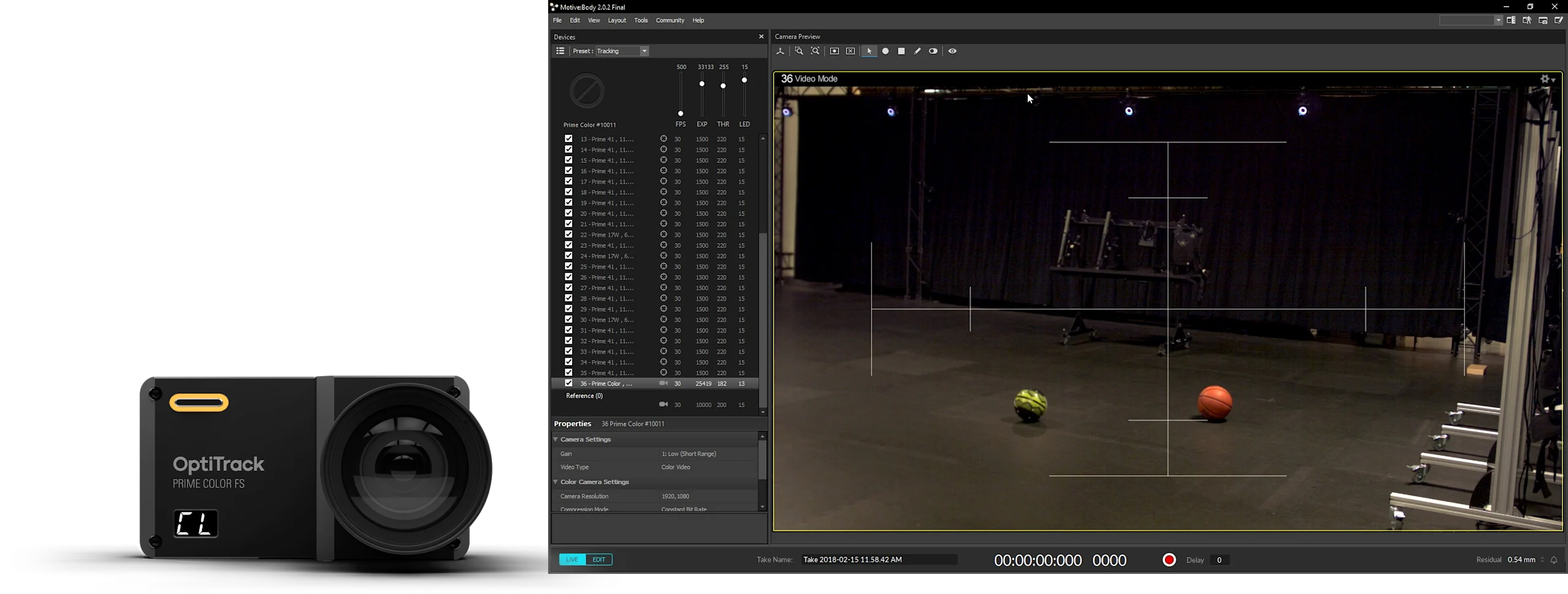Toggle checkbox for camera 24 - Prime 17W
This screenshot has width=1568, height=594.
568,256
